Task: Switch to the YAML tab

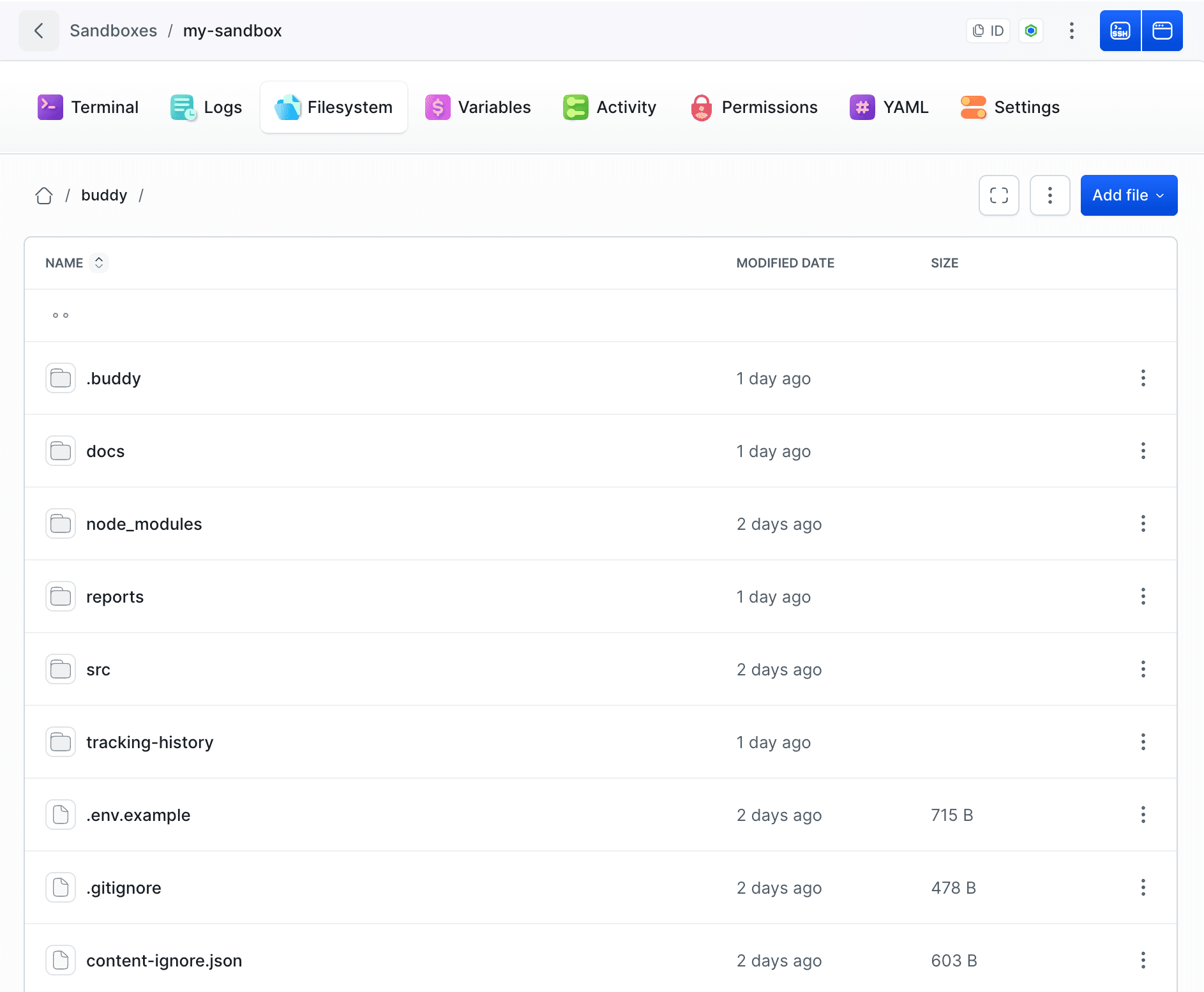Action: (889, 107)
